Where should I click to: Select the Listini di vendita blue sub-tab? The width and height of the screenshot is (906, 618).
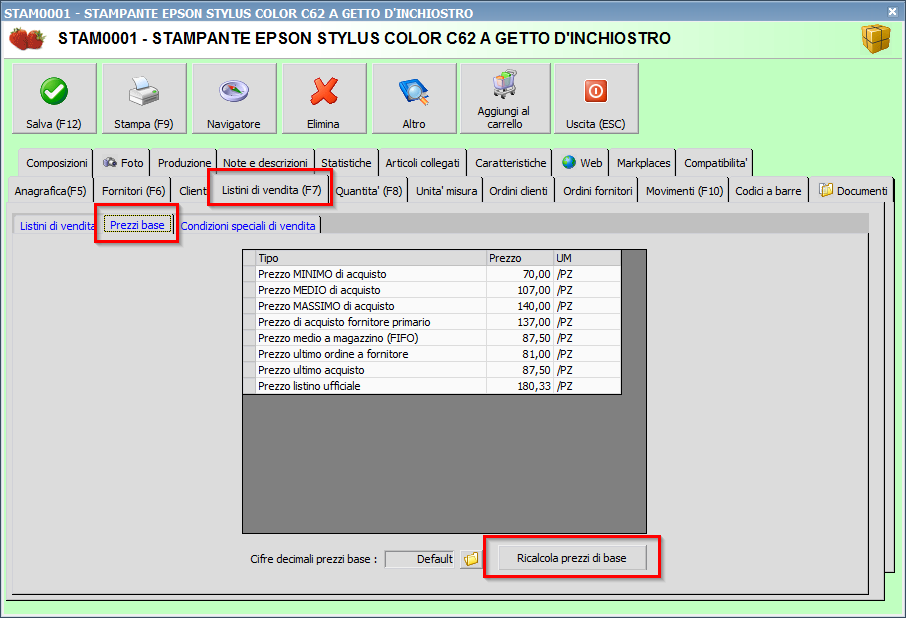click(57, 226)
